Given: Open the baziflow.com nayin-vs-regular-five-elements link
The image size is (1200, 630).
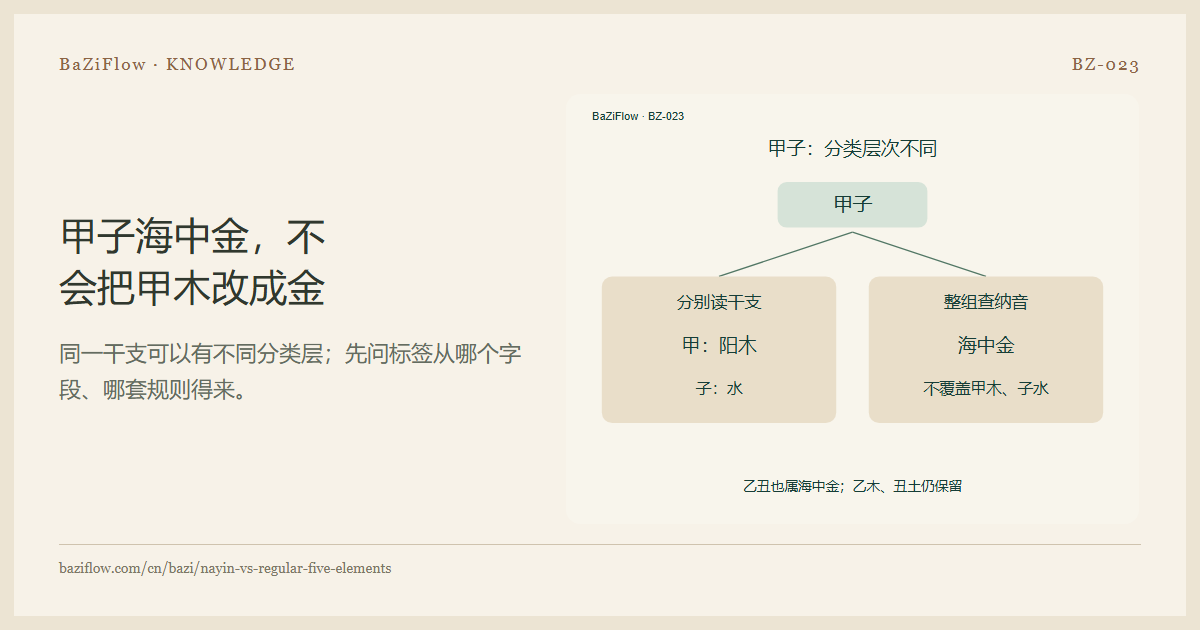Looking at the screenshot, I should coord(225,568).
